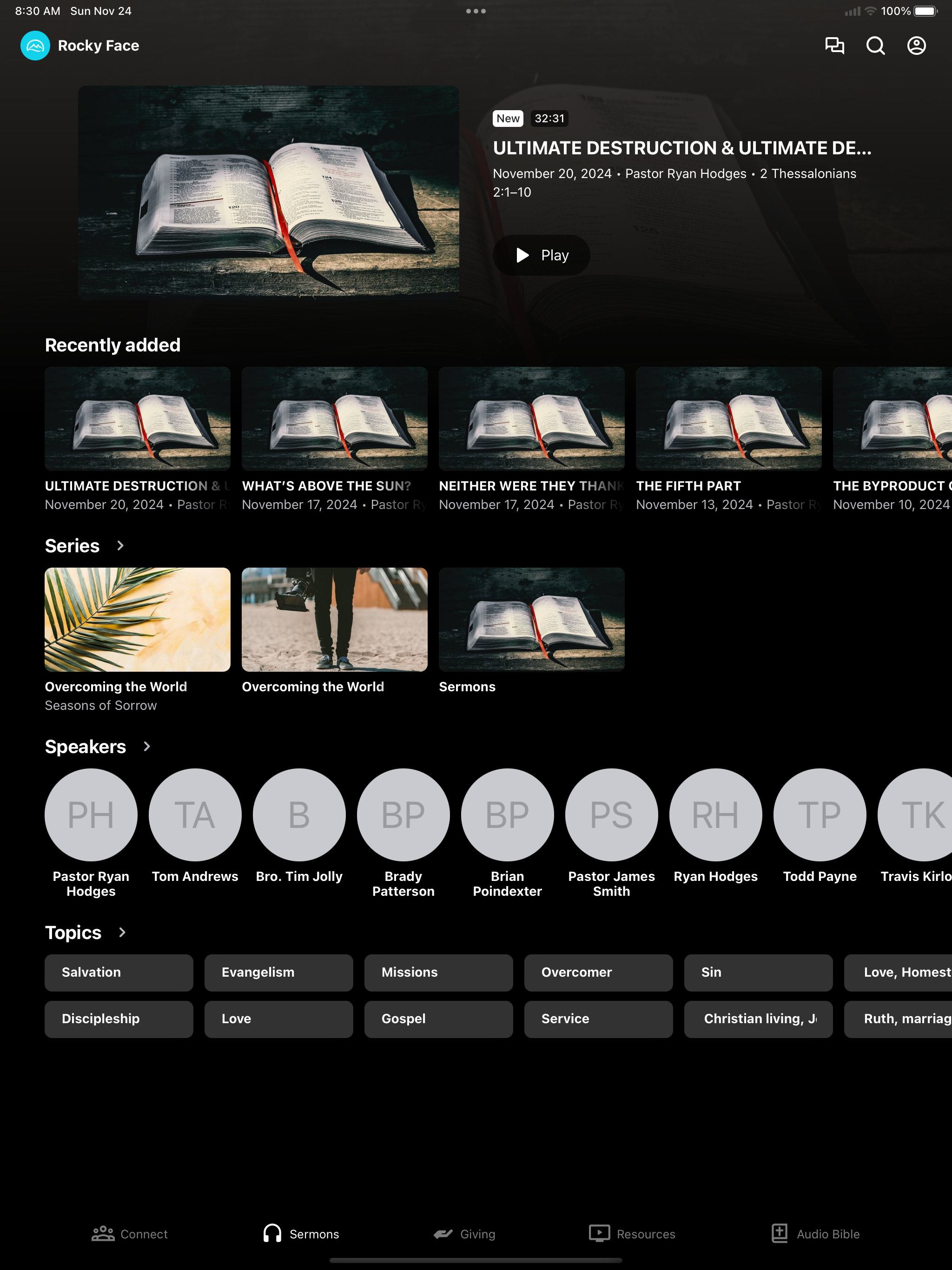Select speaker Brian Poindexter avatar

[x=508, y=815]
